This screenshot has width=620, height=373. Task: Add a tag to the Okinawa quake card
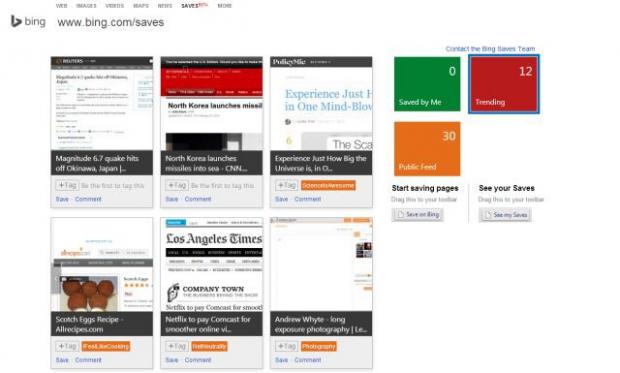[67, 185]
